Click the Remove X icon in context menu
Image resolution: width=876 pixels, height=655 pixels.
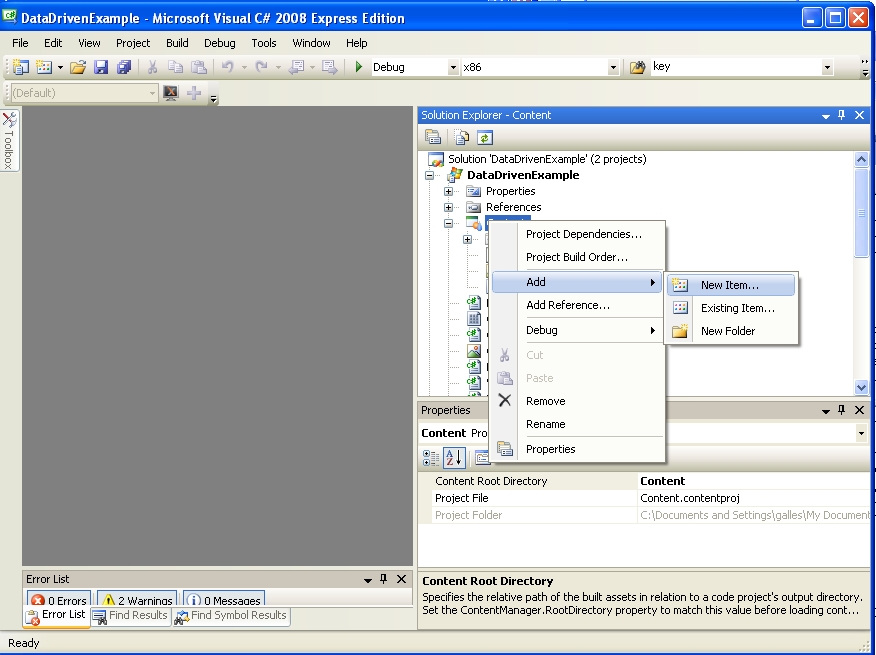(504, 400)
